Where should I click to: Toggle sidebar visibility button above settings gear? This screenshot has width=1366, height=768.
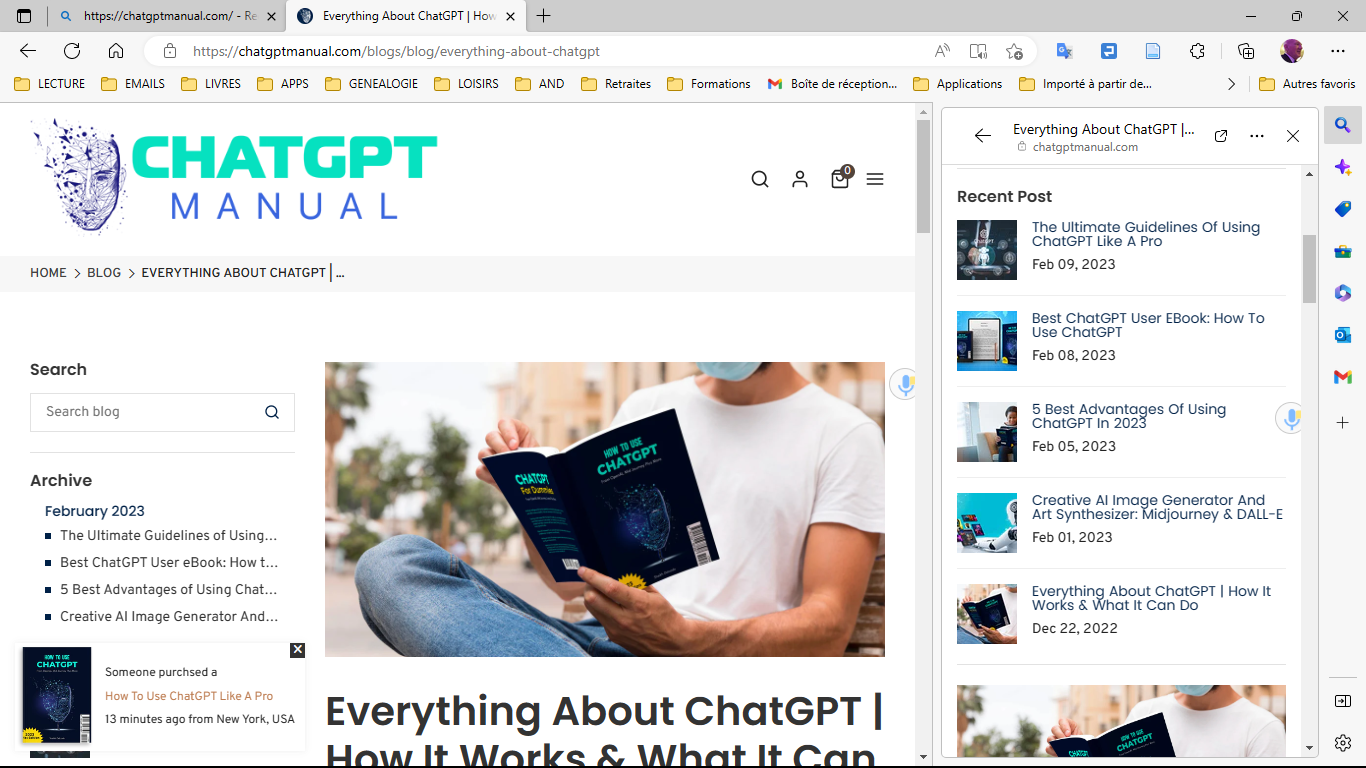click(x=1343, y=701)
